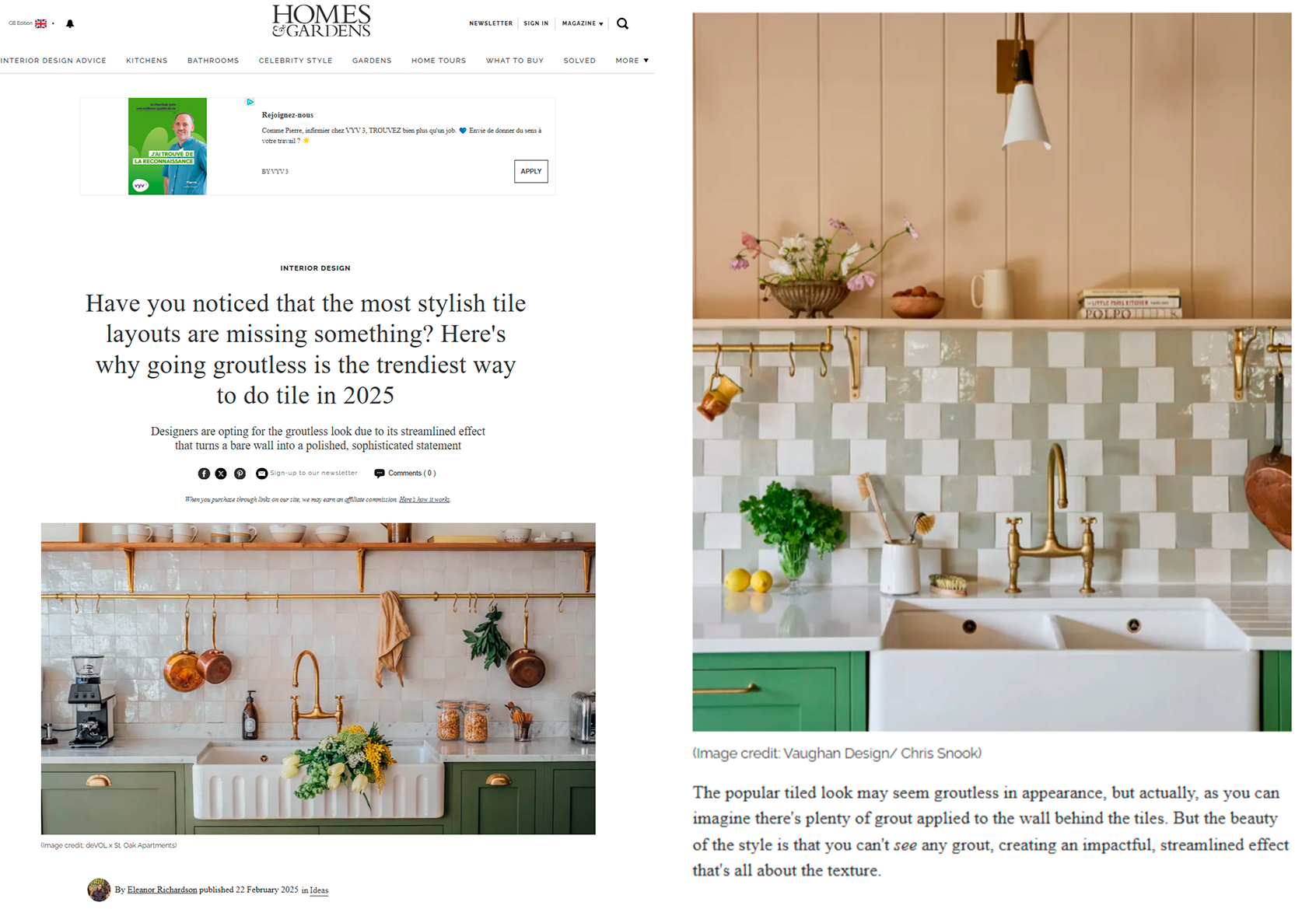Expand the More navigation menu
1316x909 pixels.
tap(632, 61)
